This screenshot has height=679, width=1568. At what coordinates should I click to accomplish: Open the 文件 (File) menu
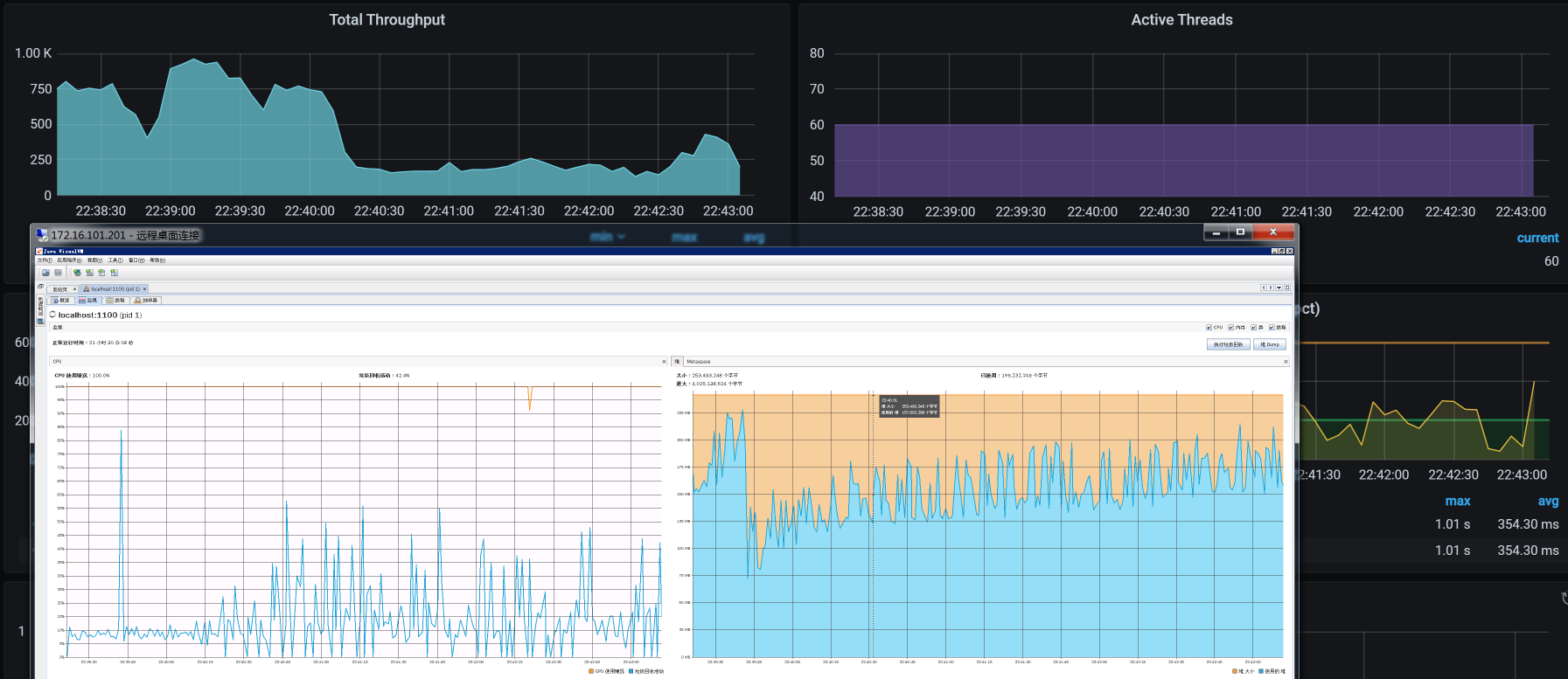pos(44,260)
